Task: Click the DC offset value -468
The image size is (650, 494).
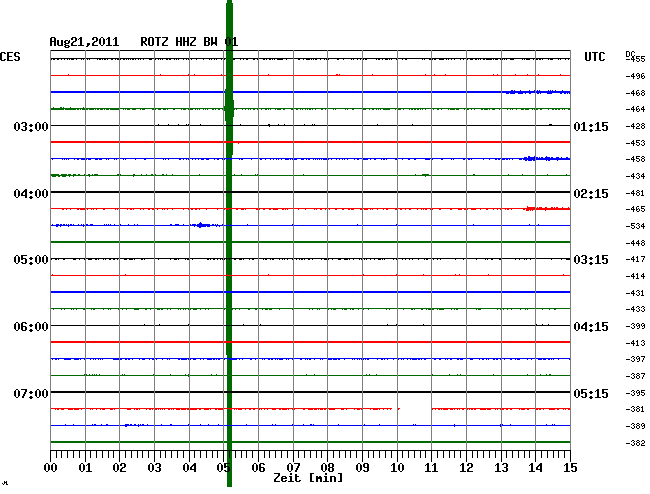Action: click(635, 93)
